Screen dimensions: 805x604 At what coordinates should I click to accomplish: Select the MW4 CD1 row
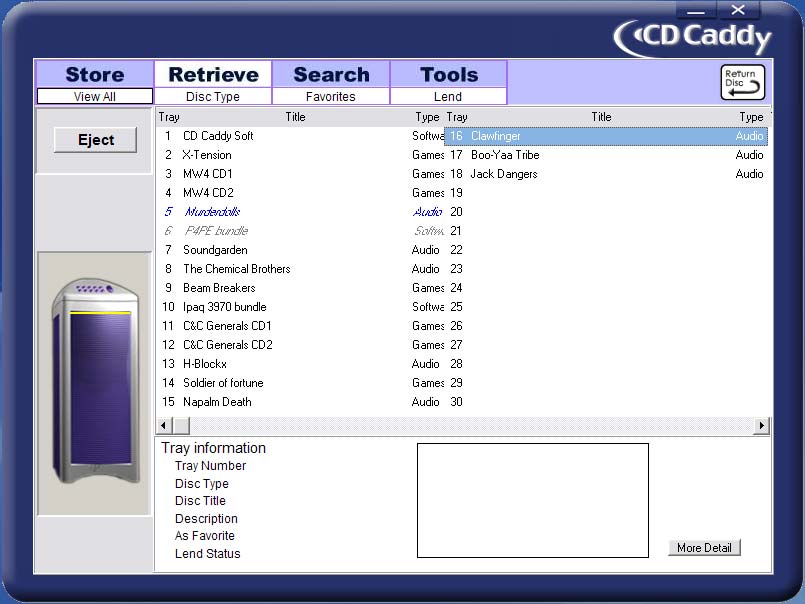(300, 174)
